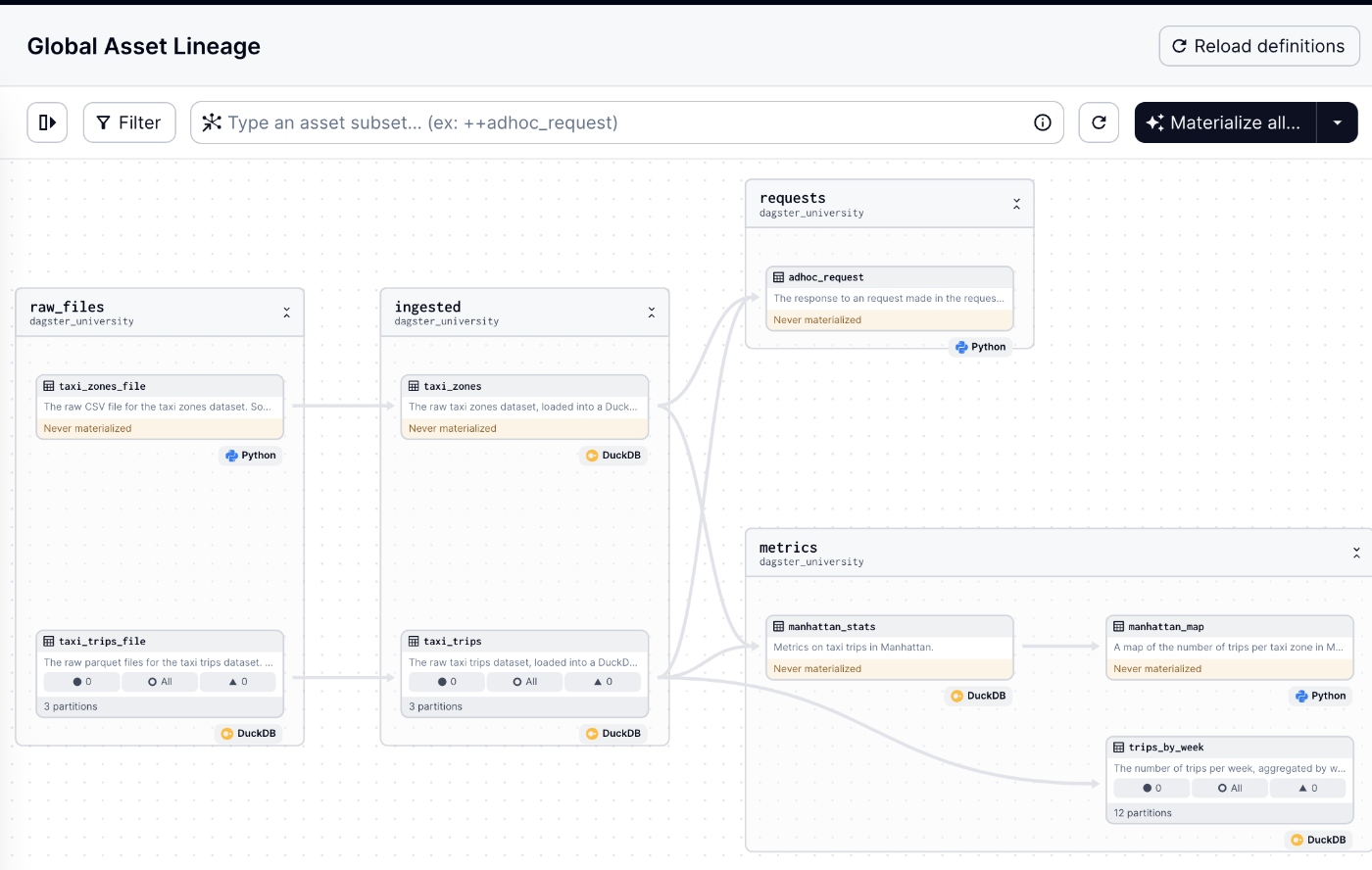Collapse the metrics group
This screenshot has width=1372, height=870.
coord(1356,554)
